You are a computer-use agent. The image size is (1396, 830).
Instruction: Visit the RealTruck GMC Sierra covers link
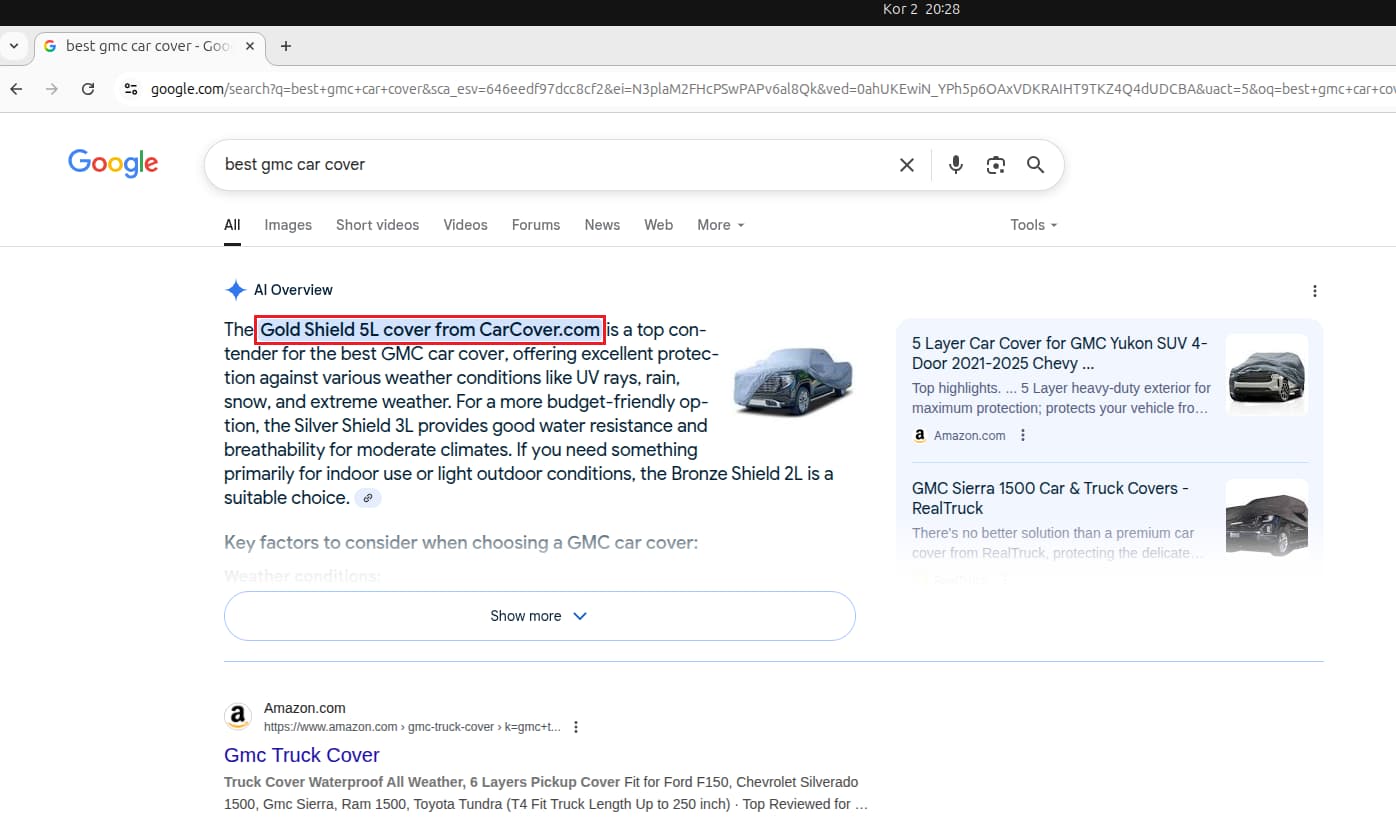(x=1049, y=498)
